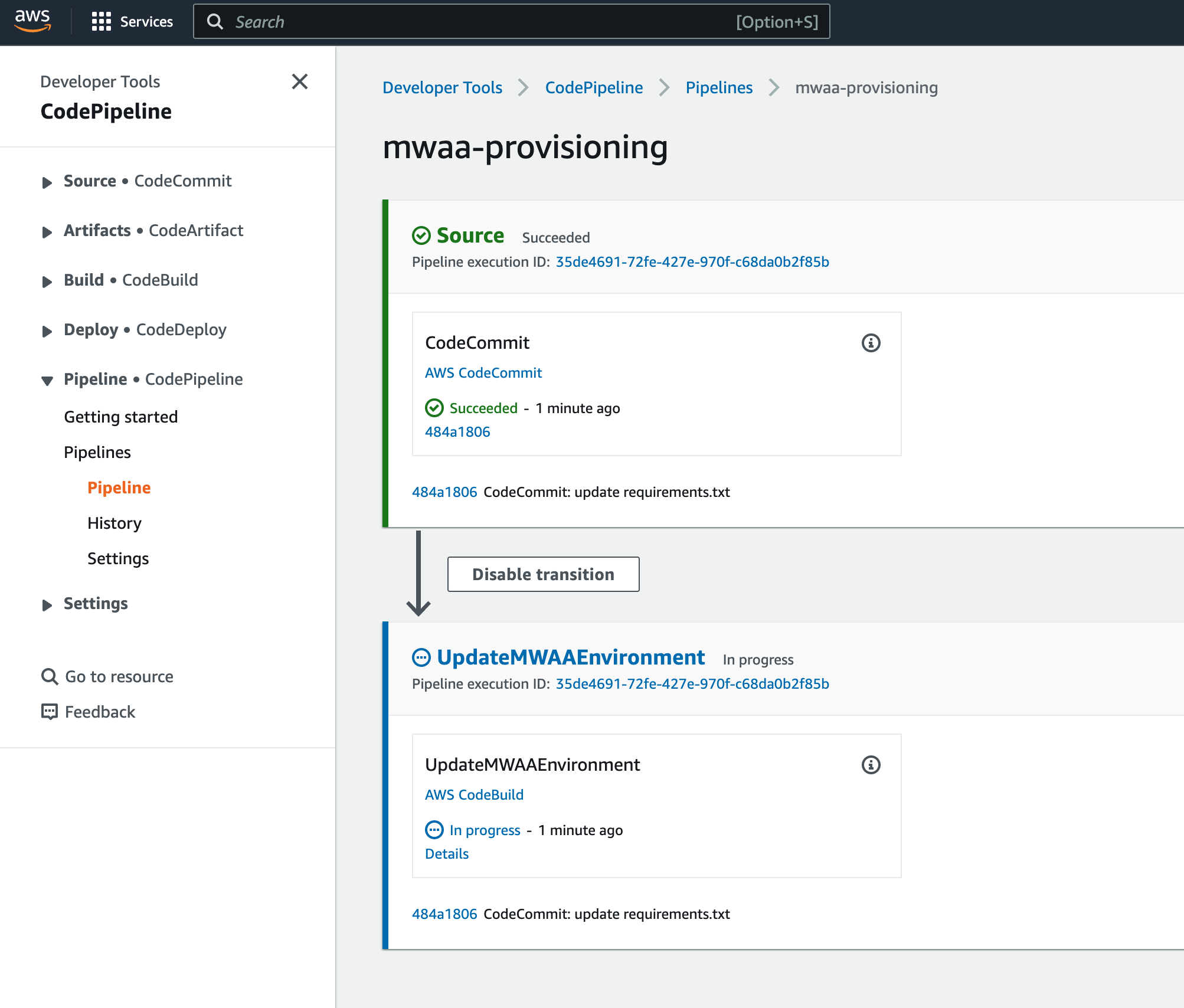This screenshot has height=1008, width=1184.
Task: Open the Details link for CodeBuild action
Action: click(x=447, y=853)
